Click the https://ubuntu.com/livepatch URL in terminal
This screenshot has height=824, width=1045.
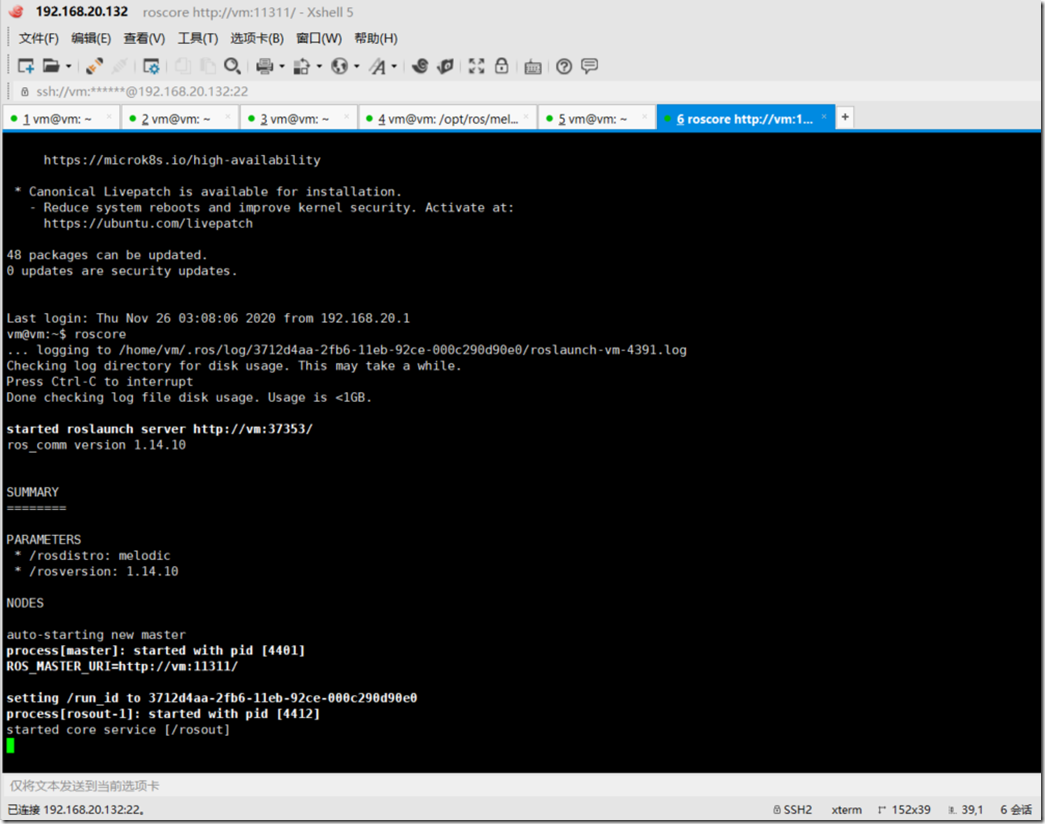tap(148, 223)
